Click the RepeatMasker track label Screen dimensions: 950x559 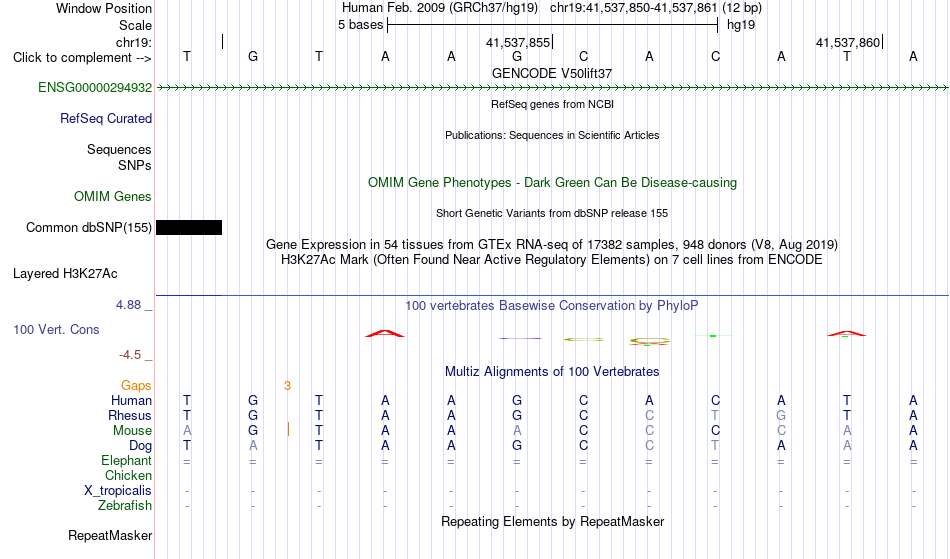pyautogui.click(x=110, y=536)
